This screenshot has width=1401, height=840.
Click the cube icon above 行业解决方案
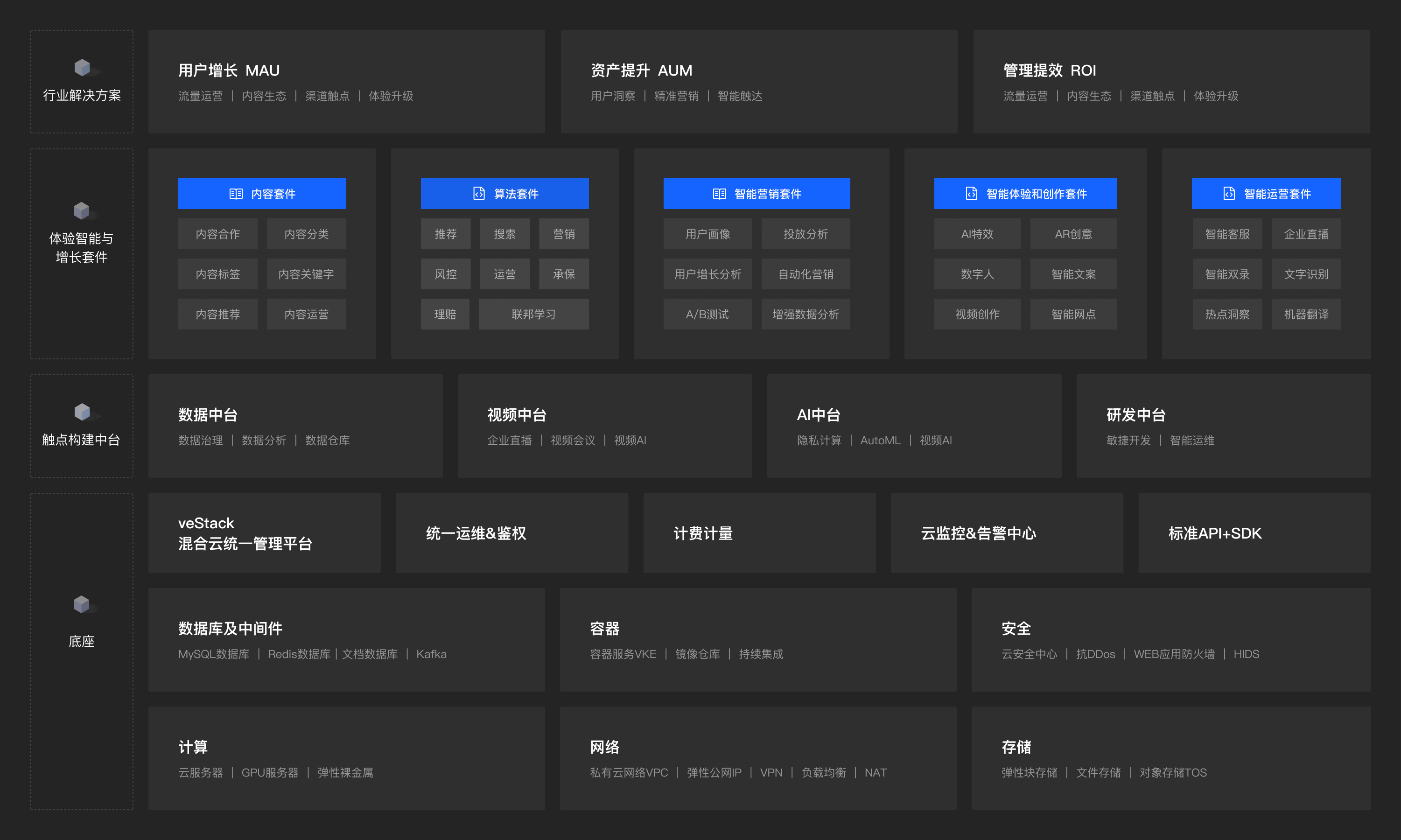point(83,67)
